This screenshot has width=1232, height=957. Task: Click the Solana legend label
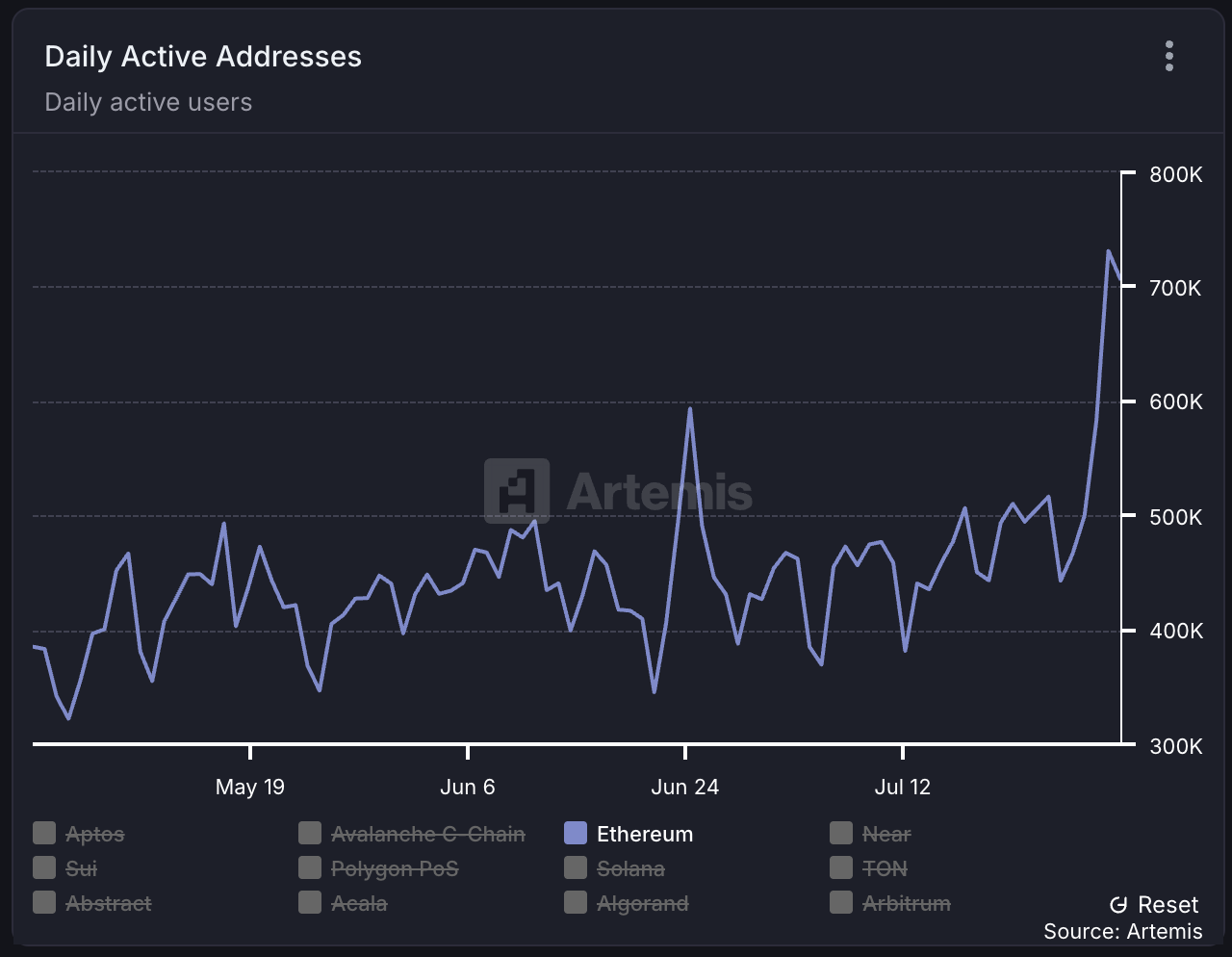click(x=631, y=868)
